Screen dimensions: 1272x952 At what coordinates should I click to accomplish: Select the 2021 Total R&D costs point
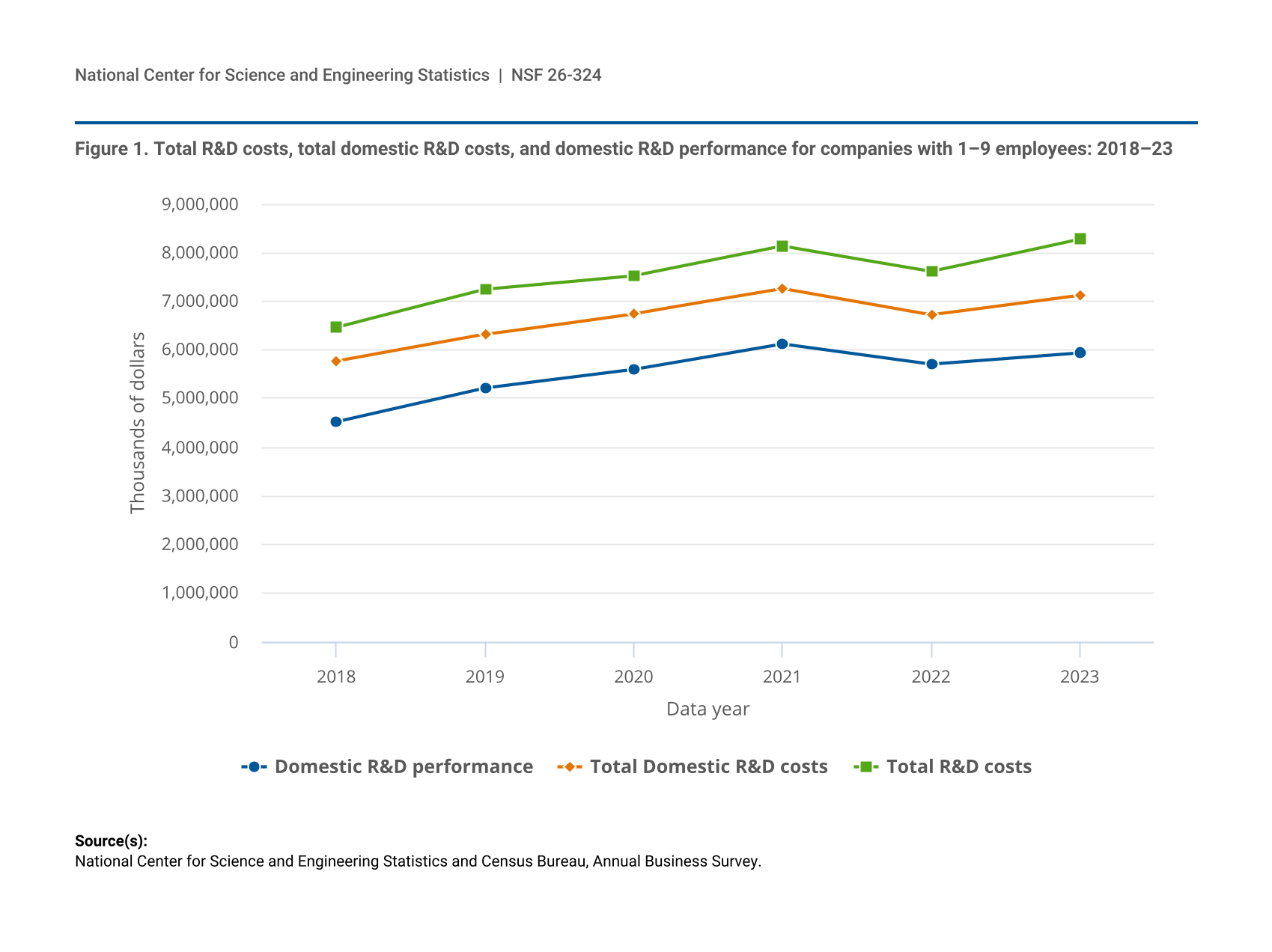click(x=782, y=246)
